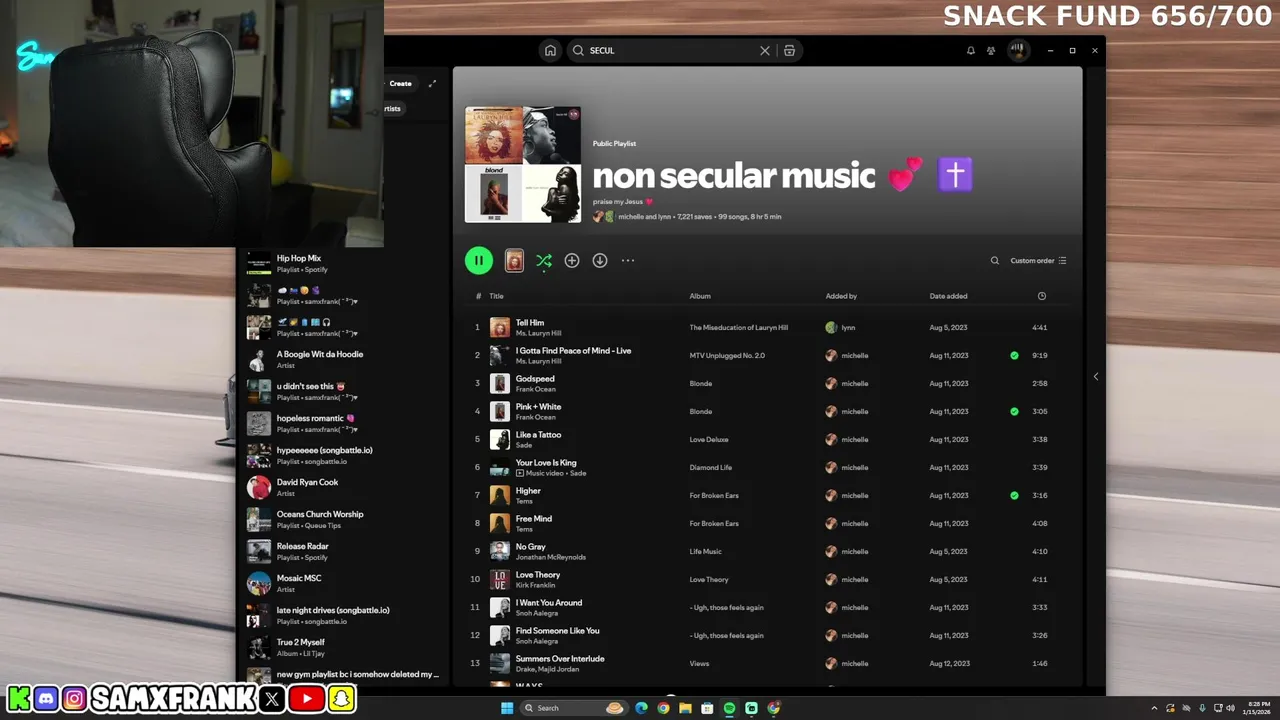Save playlist to library with plus icon
This screenshot has height=720, width=1280.
(x=572, y=261)
